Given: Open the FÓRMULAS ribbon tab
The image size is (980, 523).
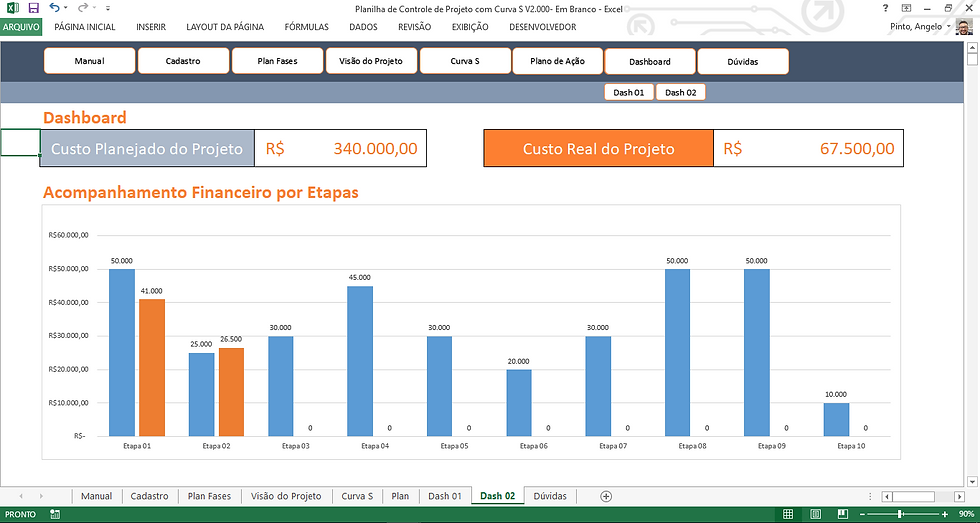Looking at the screenshot, I should 306,27.
